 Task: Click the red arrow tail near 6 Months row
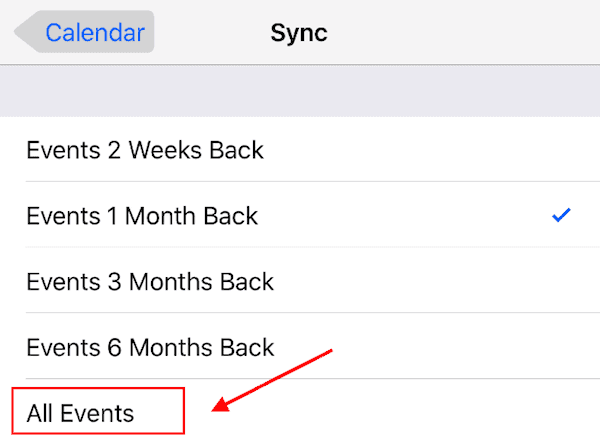(325, 353)
